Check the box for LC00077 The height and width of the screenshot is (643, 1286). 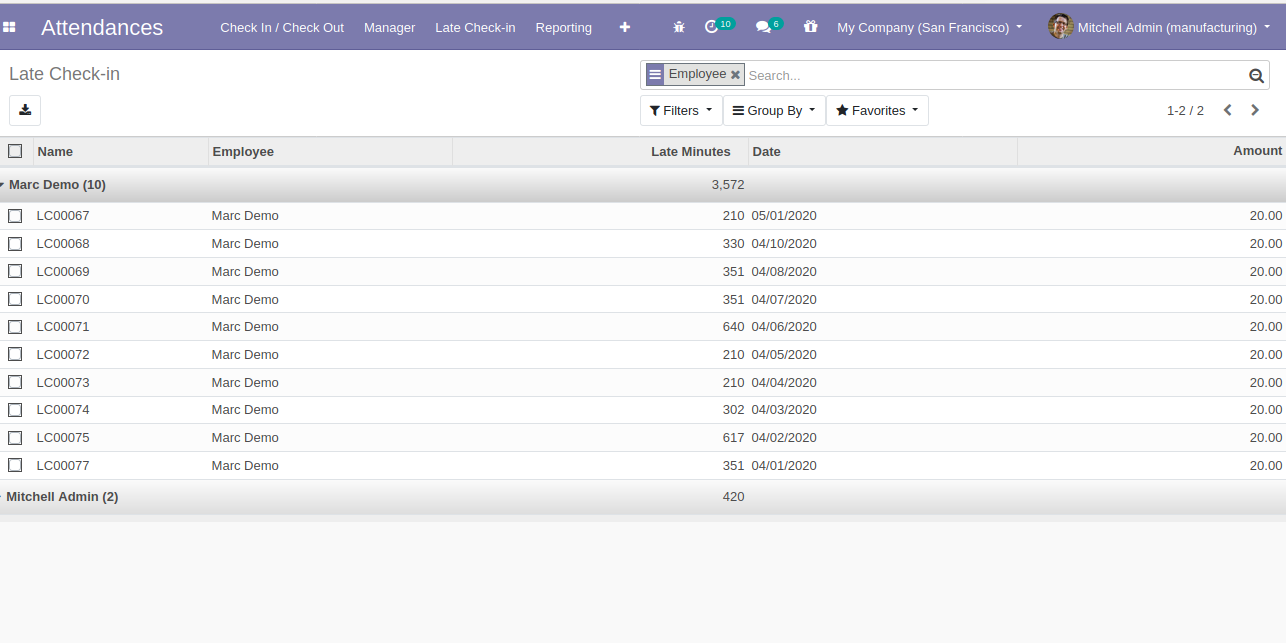15,465
